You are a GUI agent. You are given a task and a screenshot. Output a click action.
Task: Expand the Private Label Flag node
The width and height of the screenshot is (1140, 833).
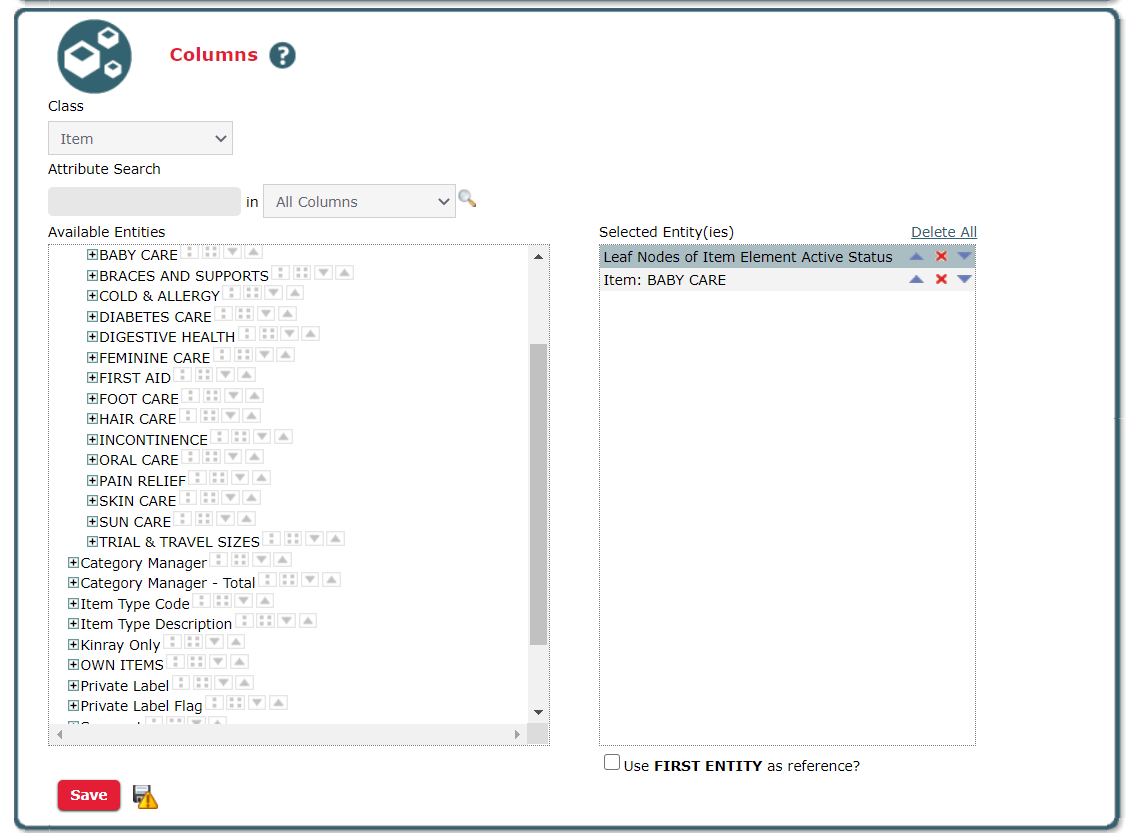[73, 706]
